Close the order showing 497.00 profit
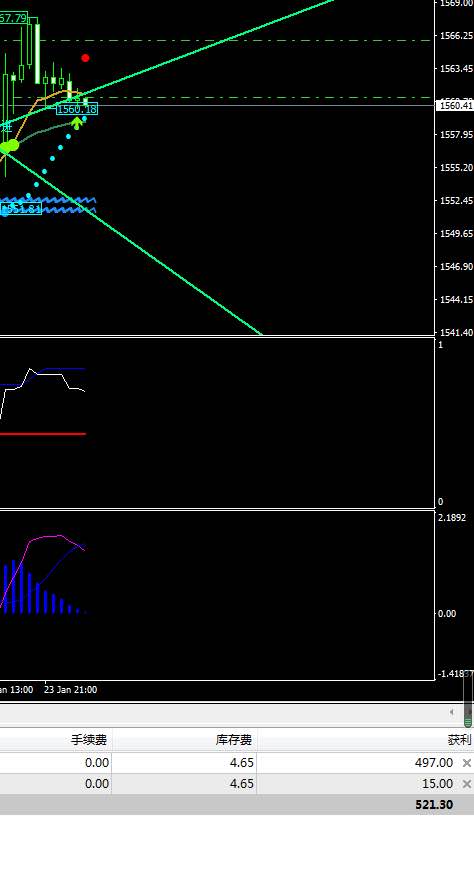Viewport: 474px width, 873px height. (x=467, y=763)
